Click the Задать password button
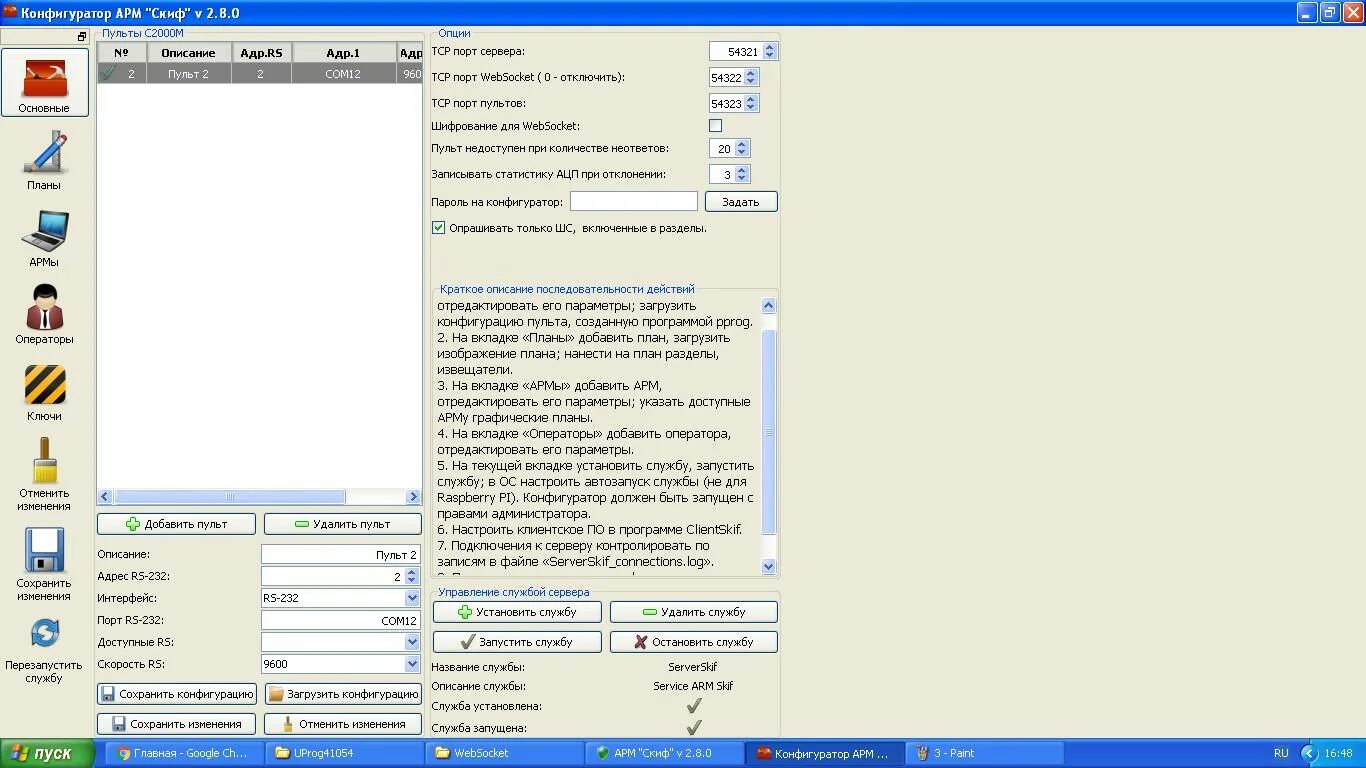The image size is (1366, 768). pos(741,202)
